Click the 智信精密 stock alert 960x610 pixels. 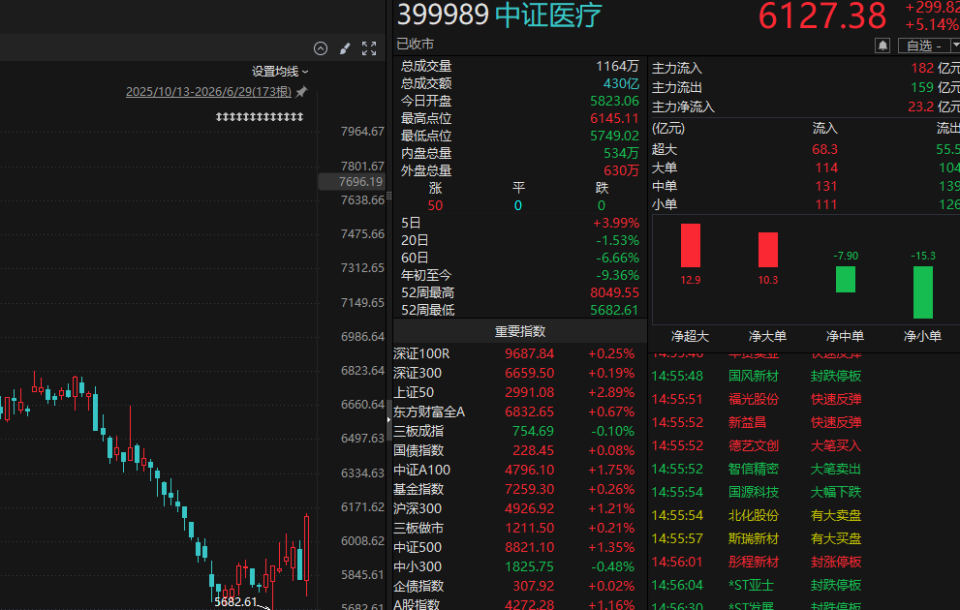pyautogui.click(x=753, y=469)
